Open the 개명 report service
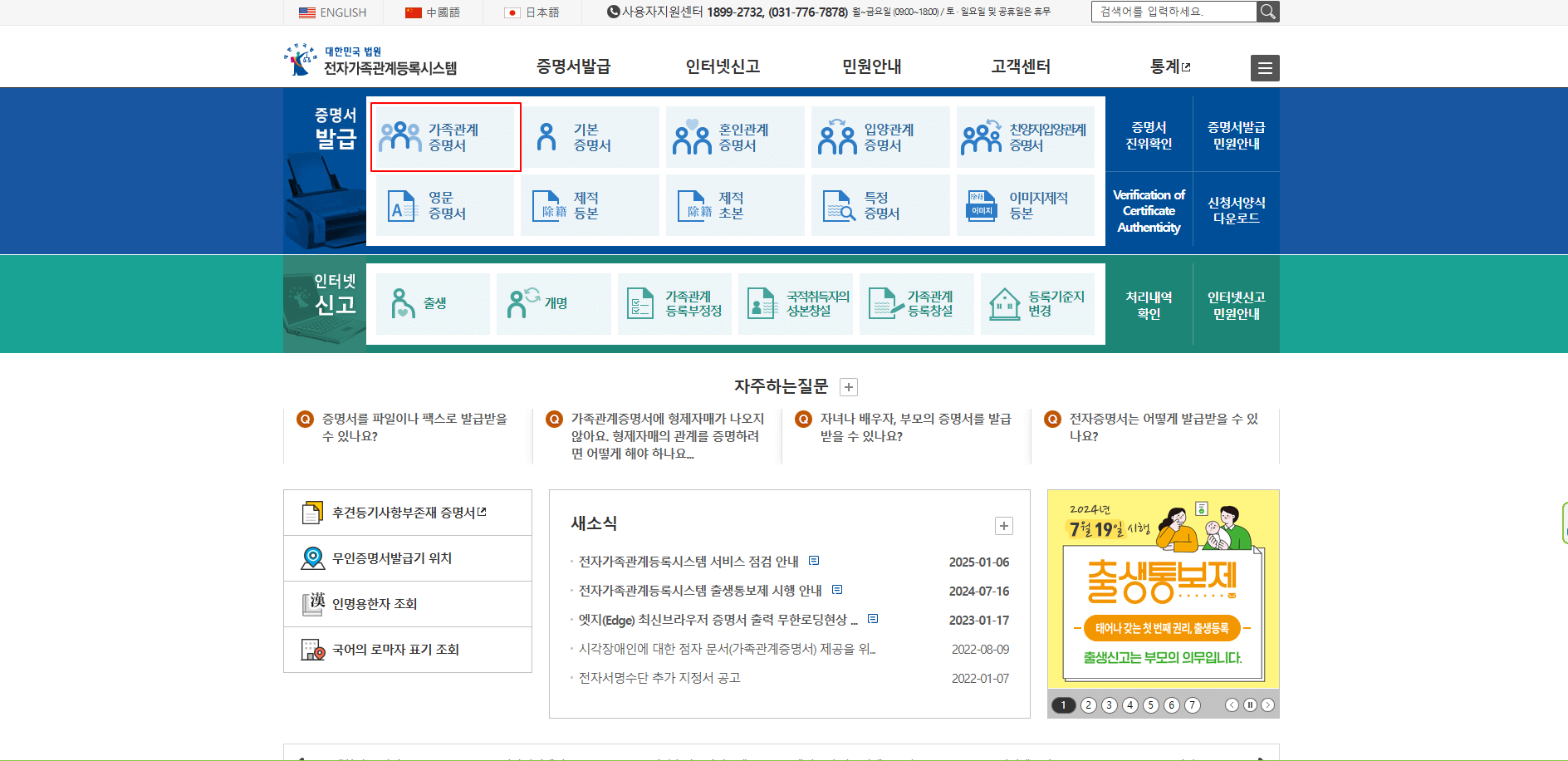 [x=553, y=304]
